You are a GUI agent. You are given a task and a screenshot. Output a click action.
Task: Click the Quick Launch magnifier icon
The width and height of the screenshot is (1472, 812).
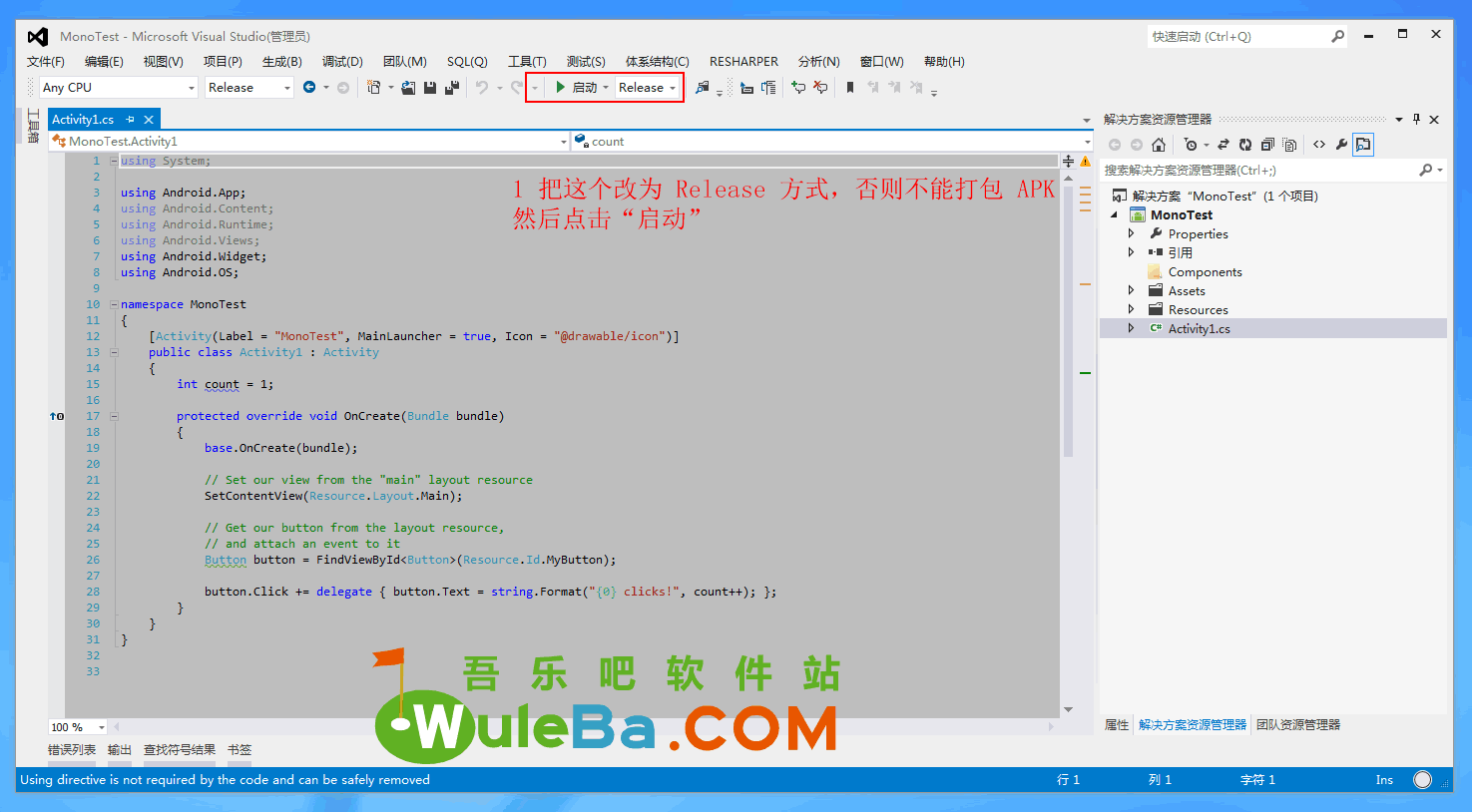coord(1337,36)
